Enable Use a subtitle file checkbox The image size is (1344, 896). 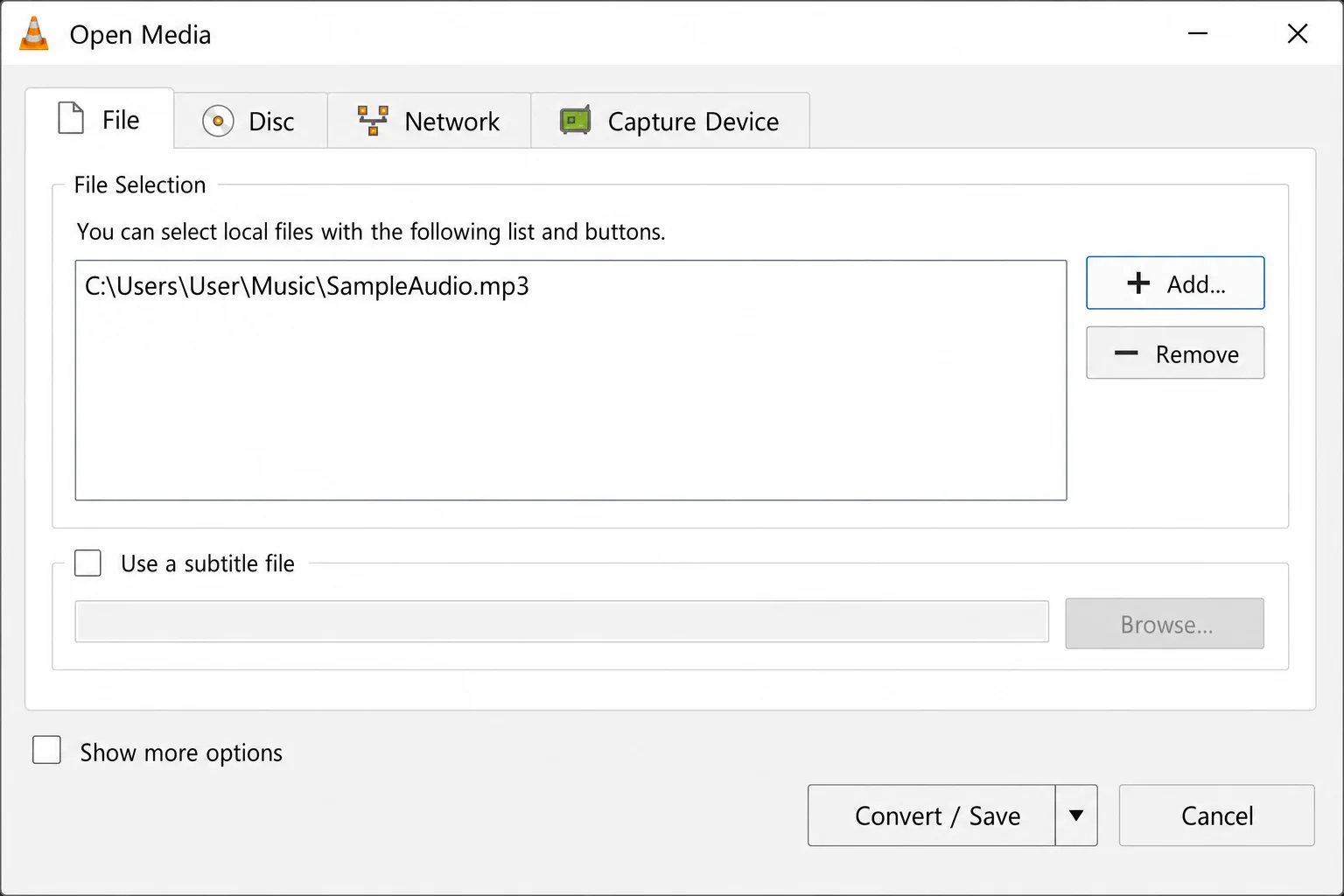pyautogui.click(x=87, y=563)
